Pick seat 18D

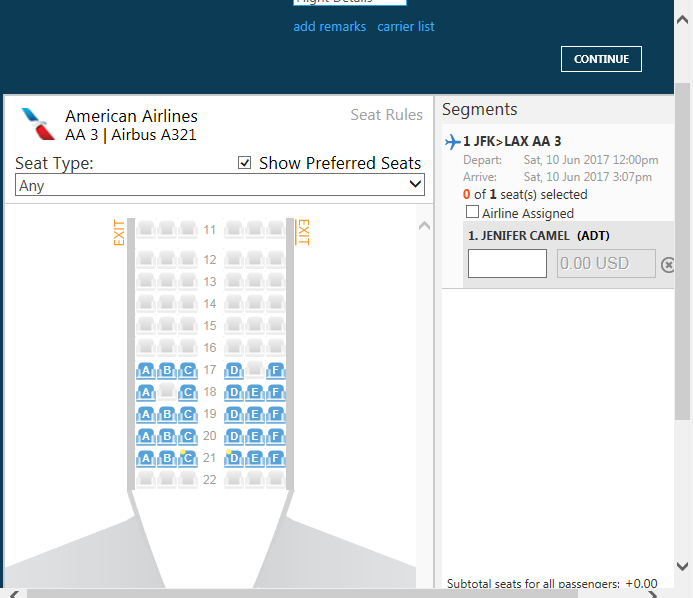[x=234, y=392]
